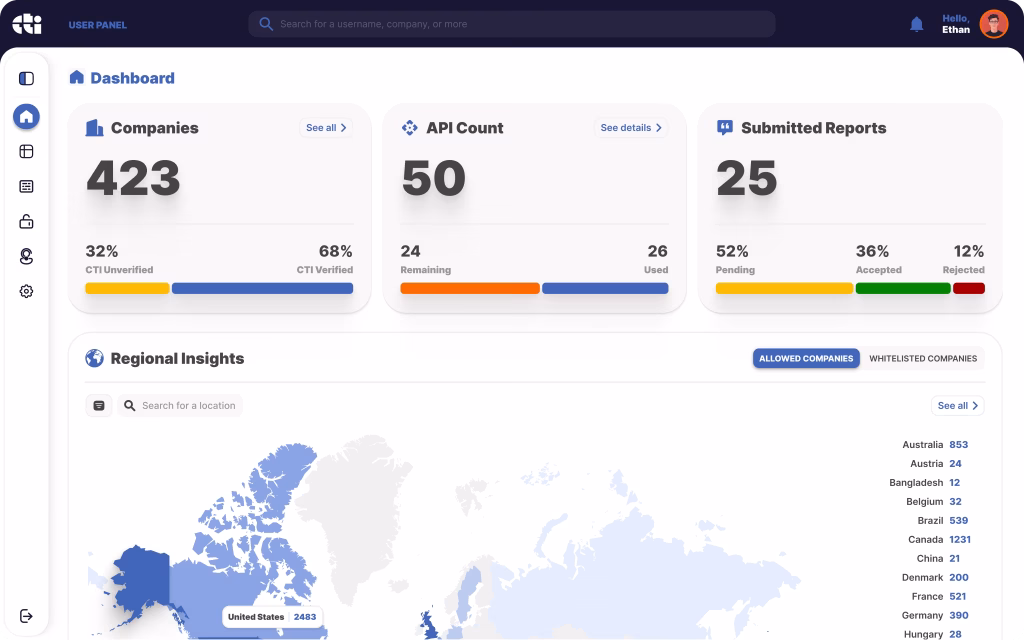Toggle the list view icon beside the location search
The height and width of the screenshot is (640, 1024).
pyautogui.click(x=99, y=406)
